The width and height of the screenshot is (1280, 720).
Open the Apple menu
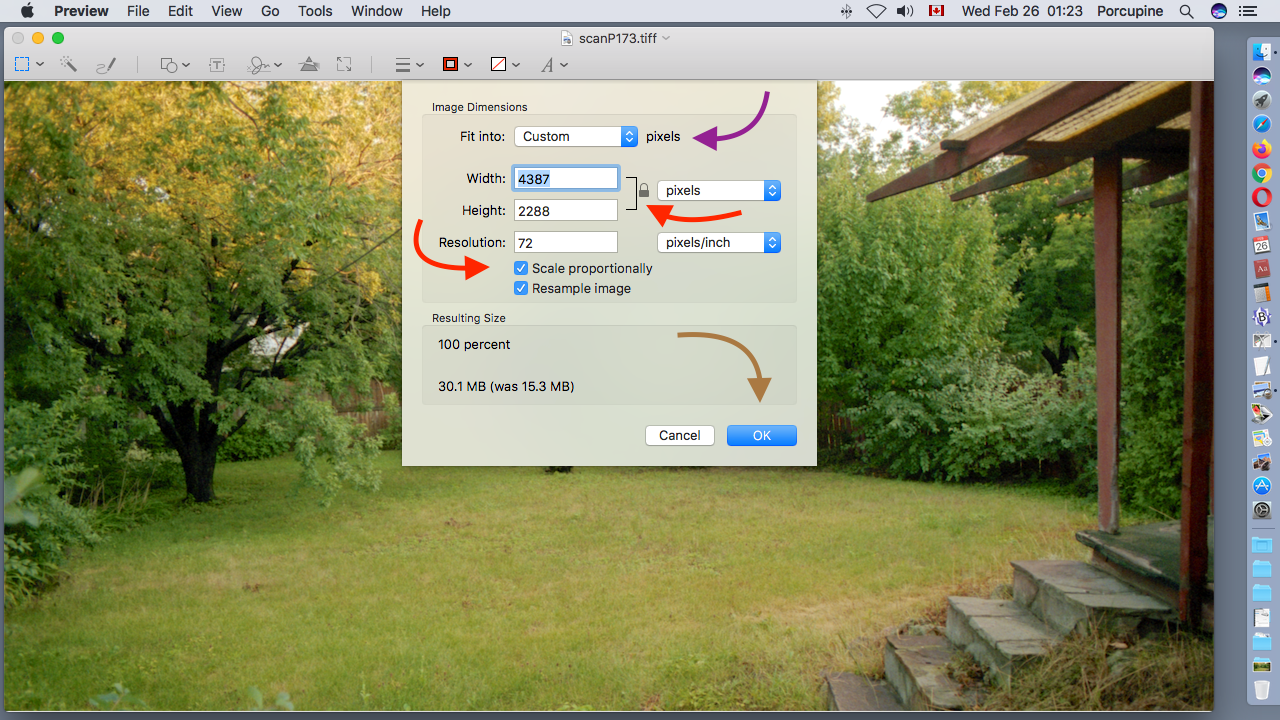27,11
